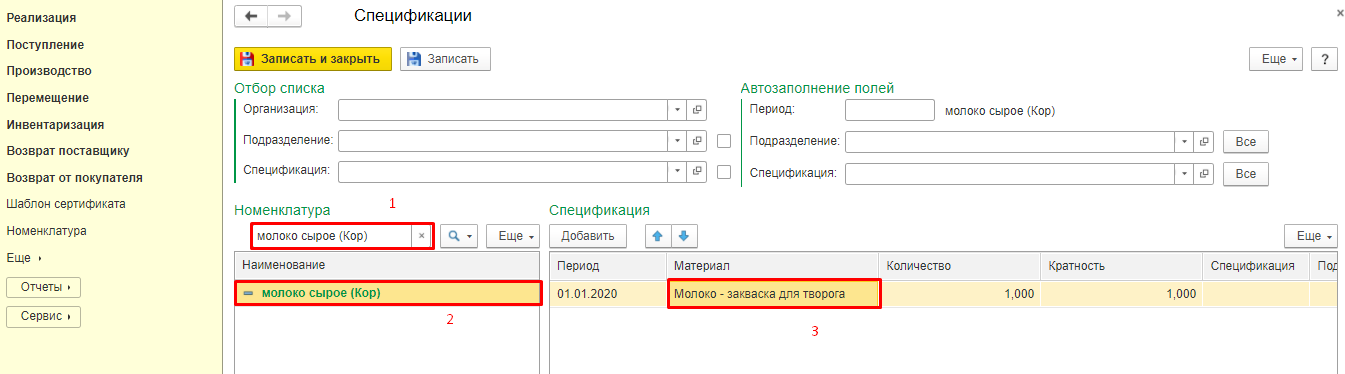The image size is (1345, 374).
Task: Open Реализация in the sidebar
Action: tap(41, 18)
